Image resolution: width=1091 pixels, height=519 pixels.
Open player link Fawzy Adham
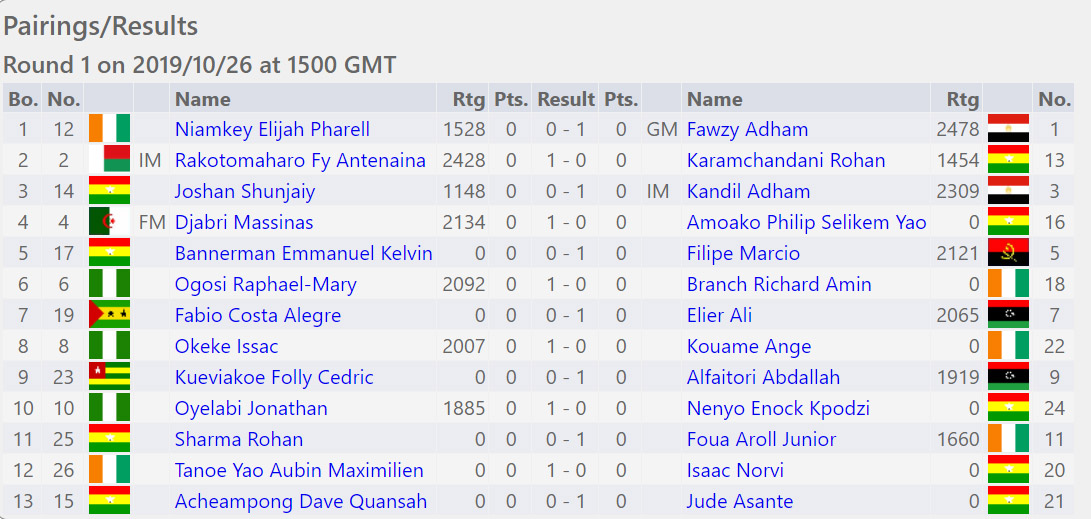(747, 129)
